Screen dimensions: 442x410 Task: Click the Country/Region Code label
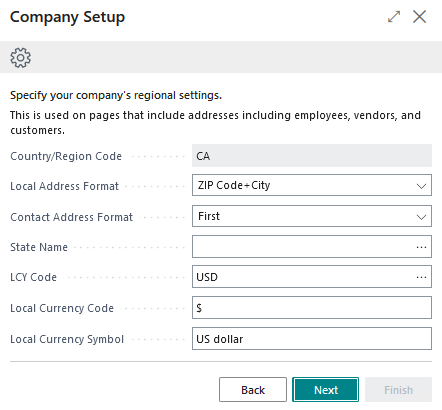[x=66, y=156]
